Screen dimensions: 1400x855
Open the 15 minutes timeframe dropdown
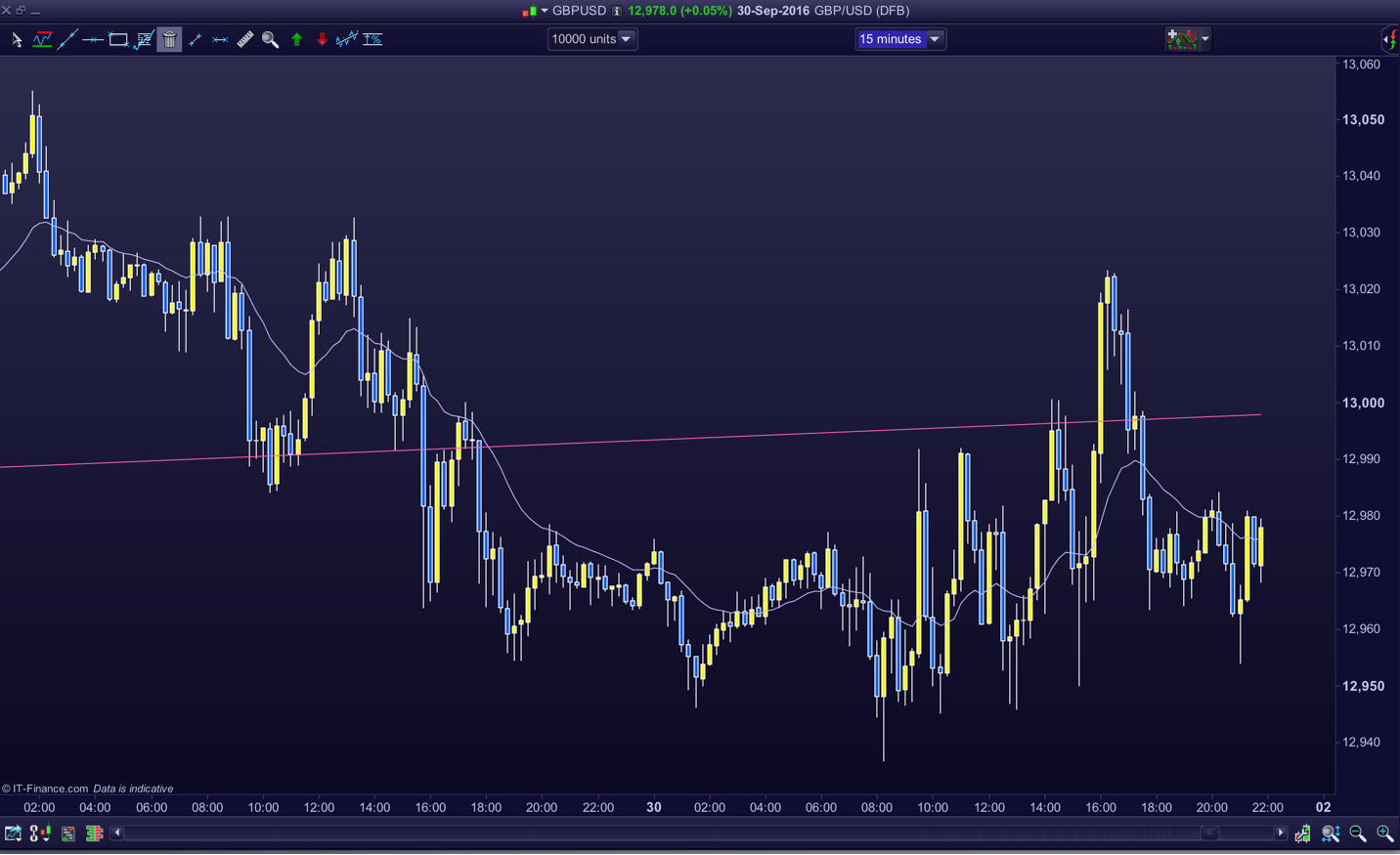click(899, 39)
